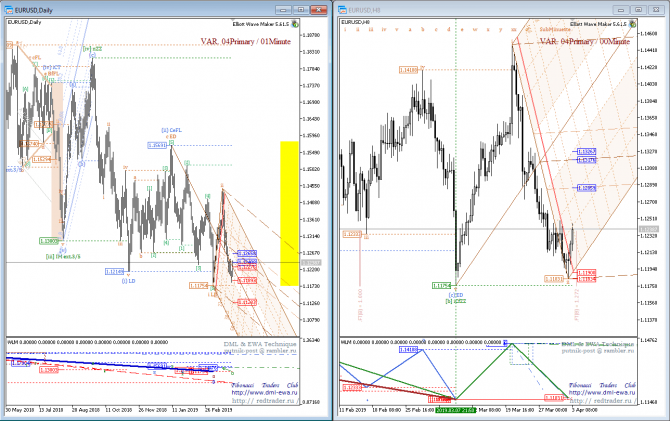Click gray current price marker on H8 price axis
This screenshot has width=670, height=421.
pos(649,230)
